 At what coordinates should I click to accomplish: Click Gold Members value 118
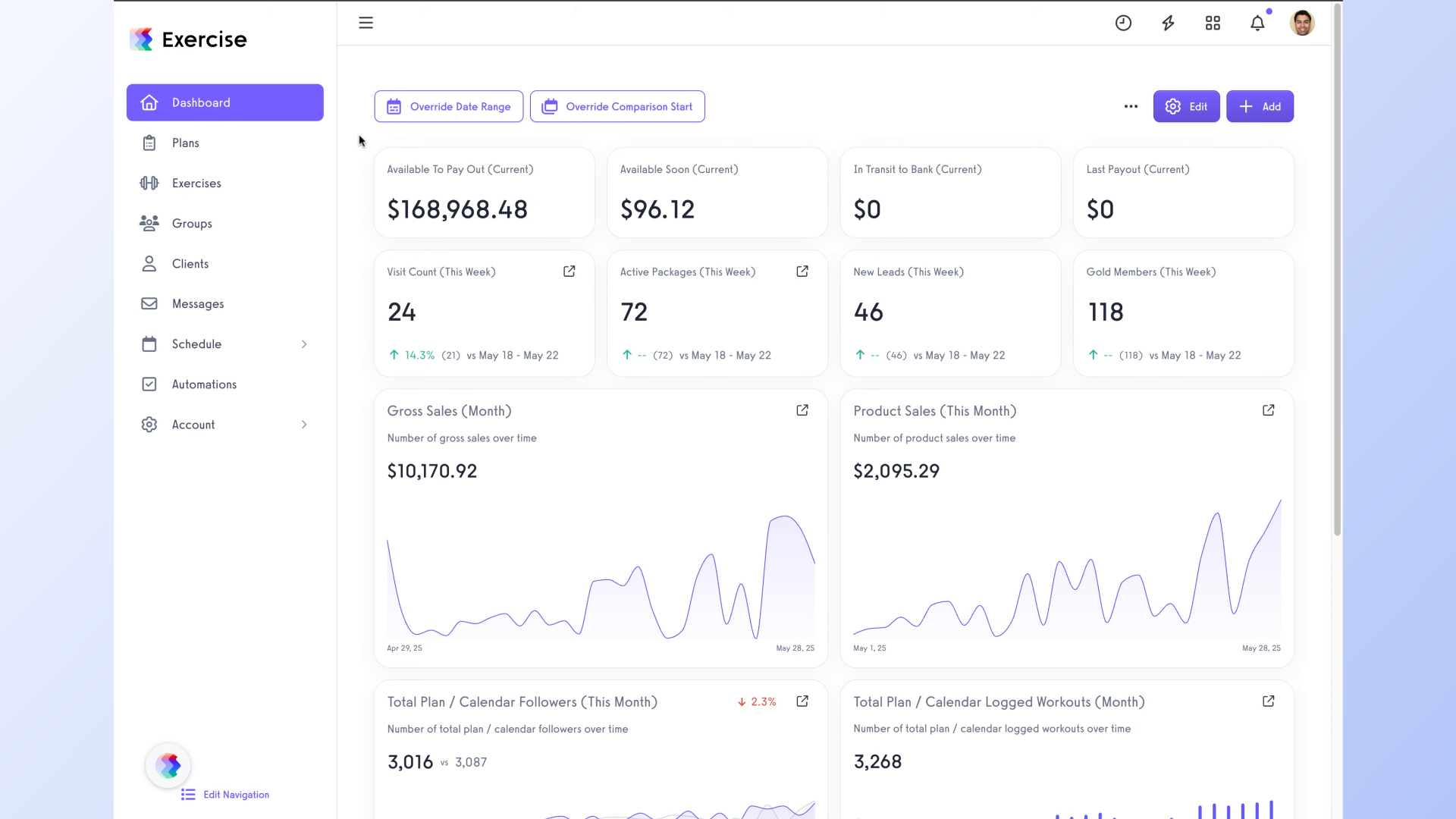tap(1106, 312)
